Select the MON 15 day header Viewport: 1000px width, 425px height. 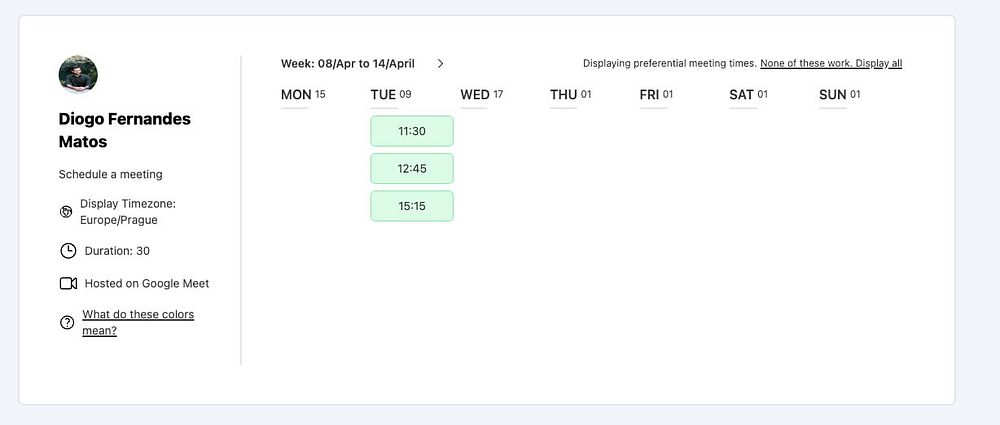303,95
